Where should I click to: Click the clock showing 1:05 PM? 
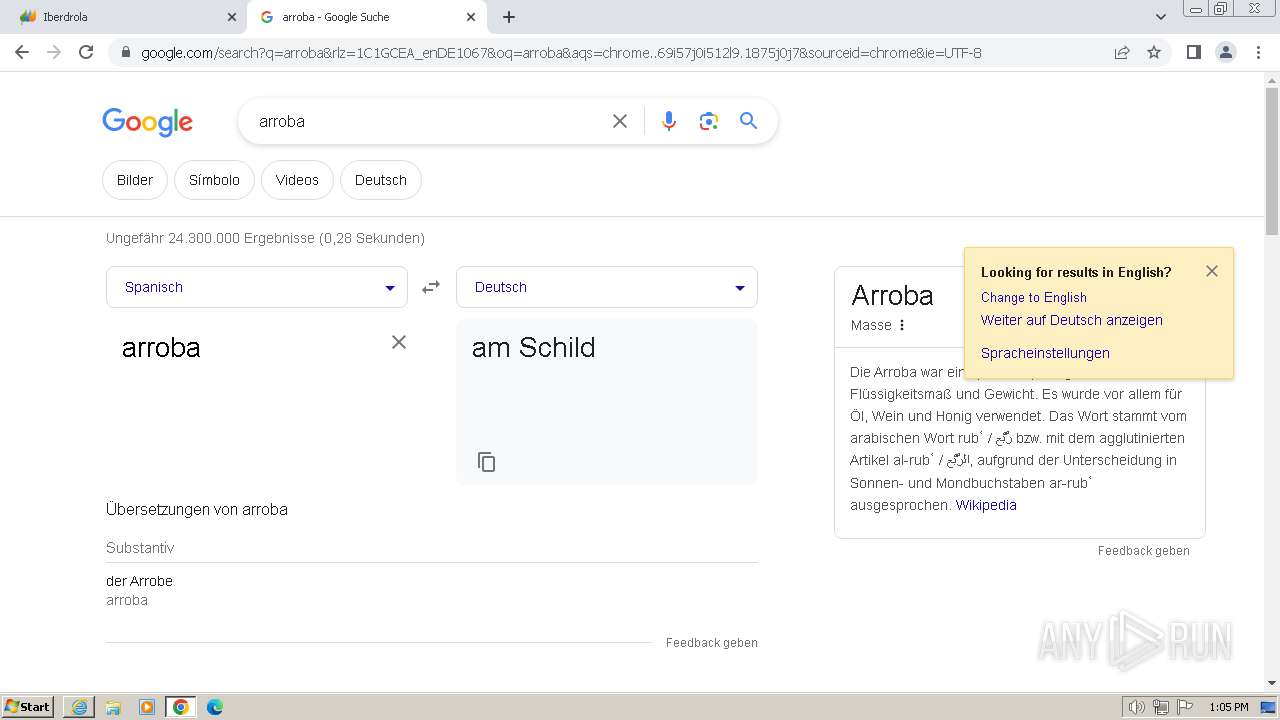pos(1228,707)
